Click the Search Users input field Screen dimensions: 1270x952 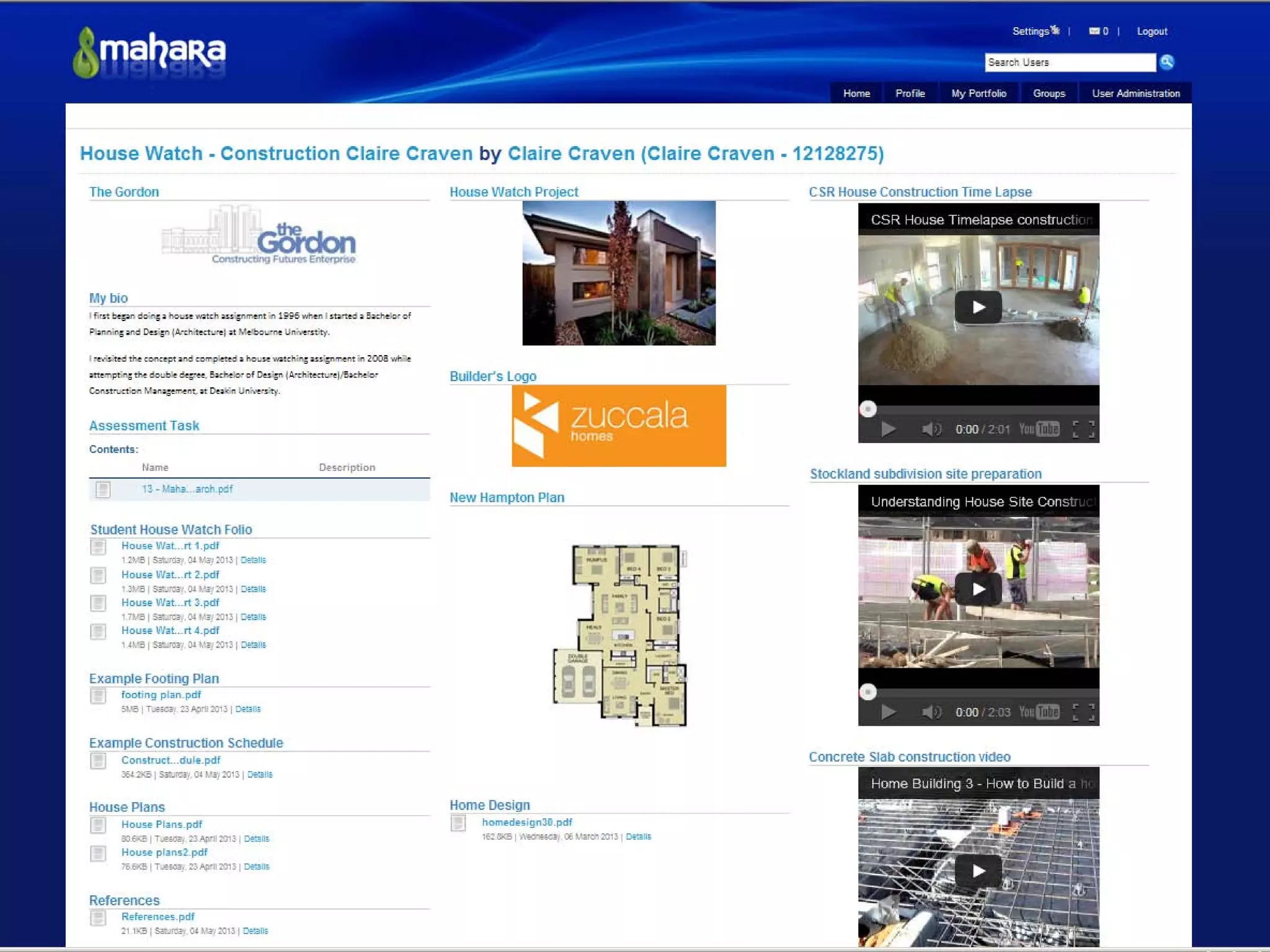pyautogui.click(x=1069, y=62)
